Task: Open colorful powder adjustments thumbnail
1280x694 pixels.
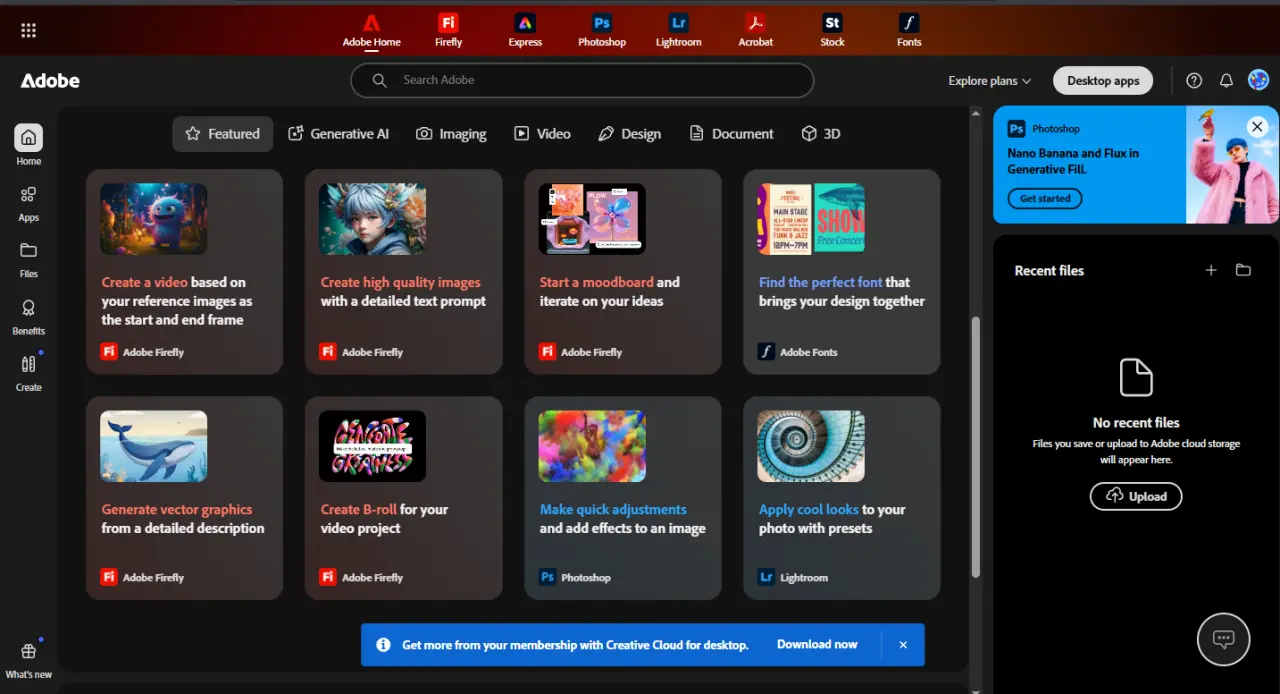Action: 592,446
